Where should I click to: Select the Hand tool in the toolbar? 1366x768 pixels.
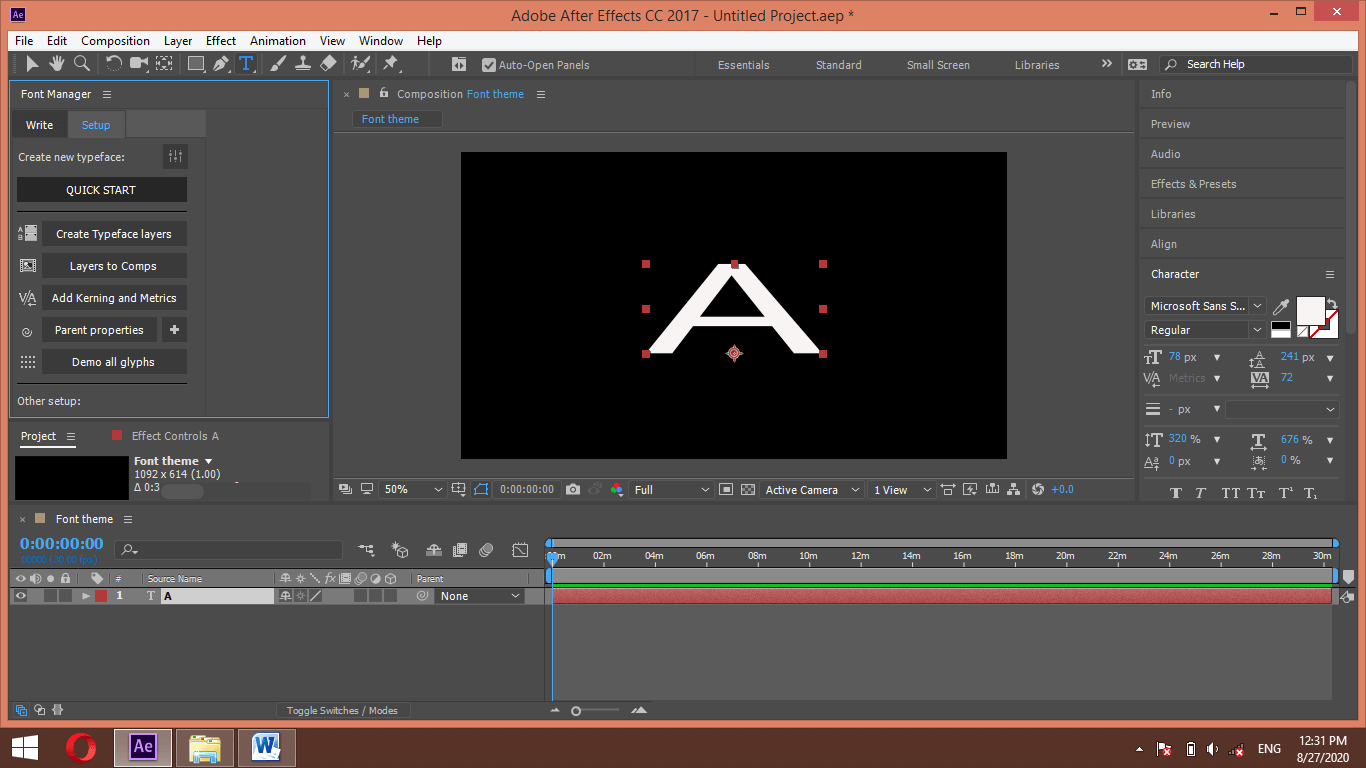tap(56, 63)
